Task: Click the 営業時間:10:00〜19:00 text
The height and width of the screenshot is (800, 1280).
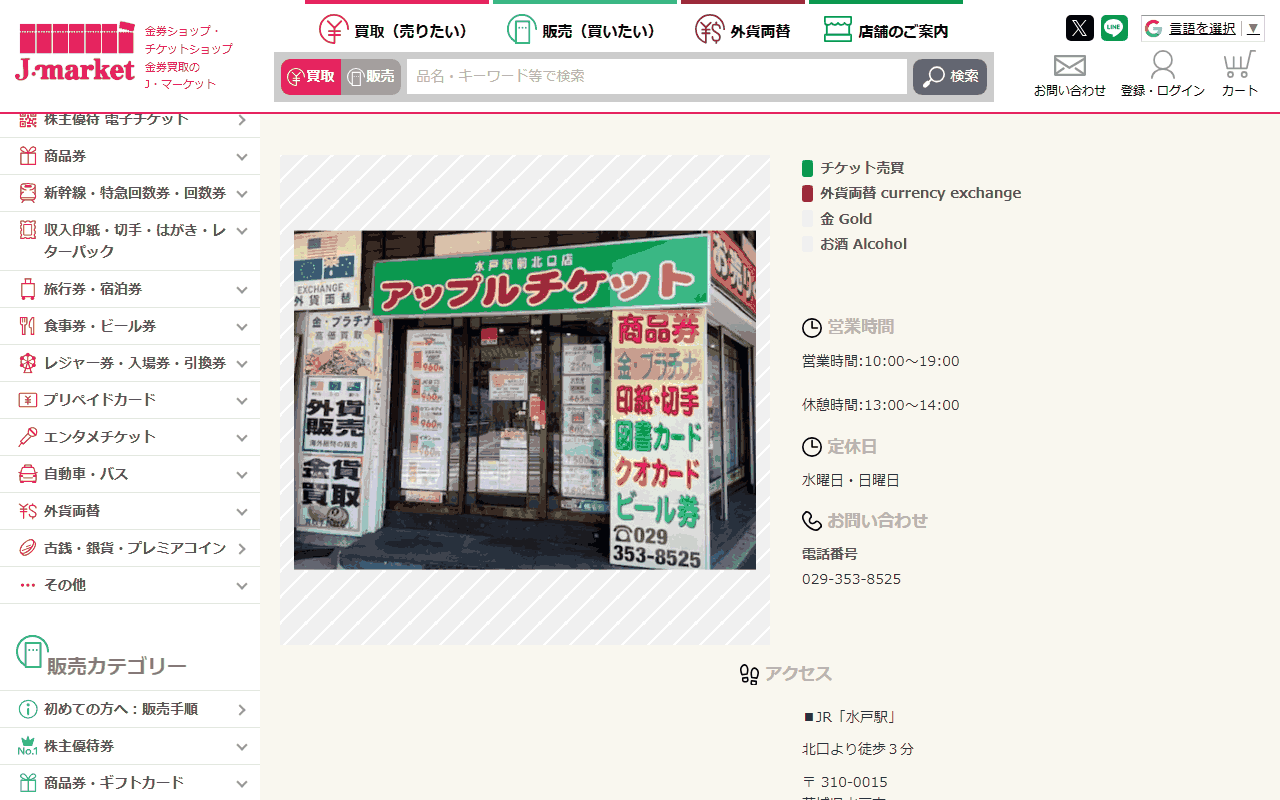Action: pos(881,361)
